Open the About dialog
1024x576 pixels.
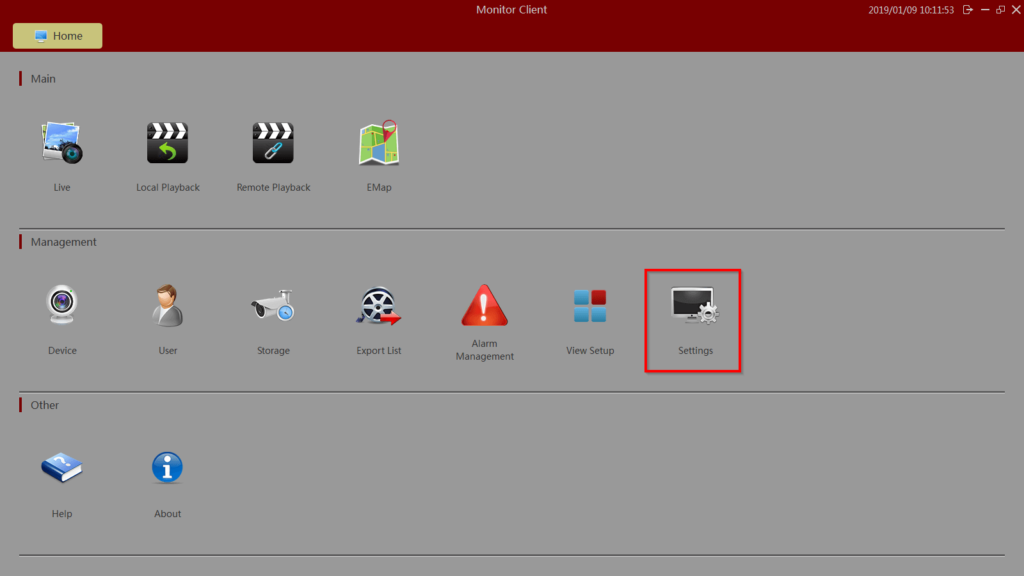[x=167, y=467]
